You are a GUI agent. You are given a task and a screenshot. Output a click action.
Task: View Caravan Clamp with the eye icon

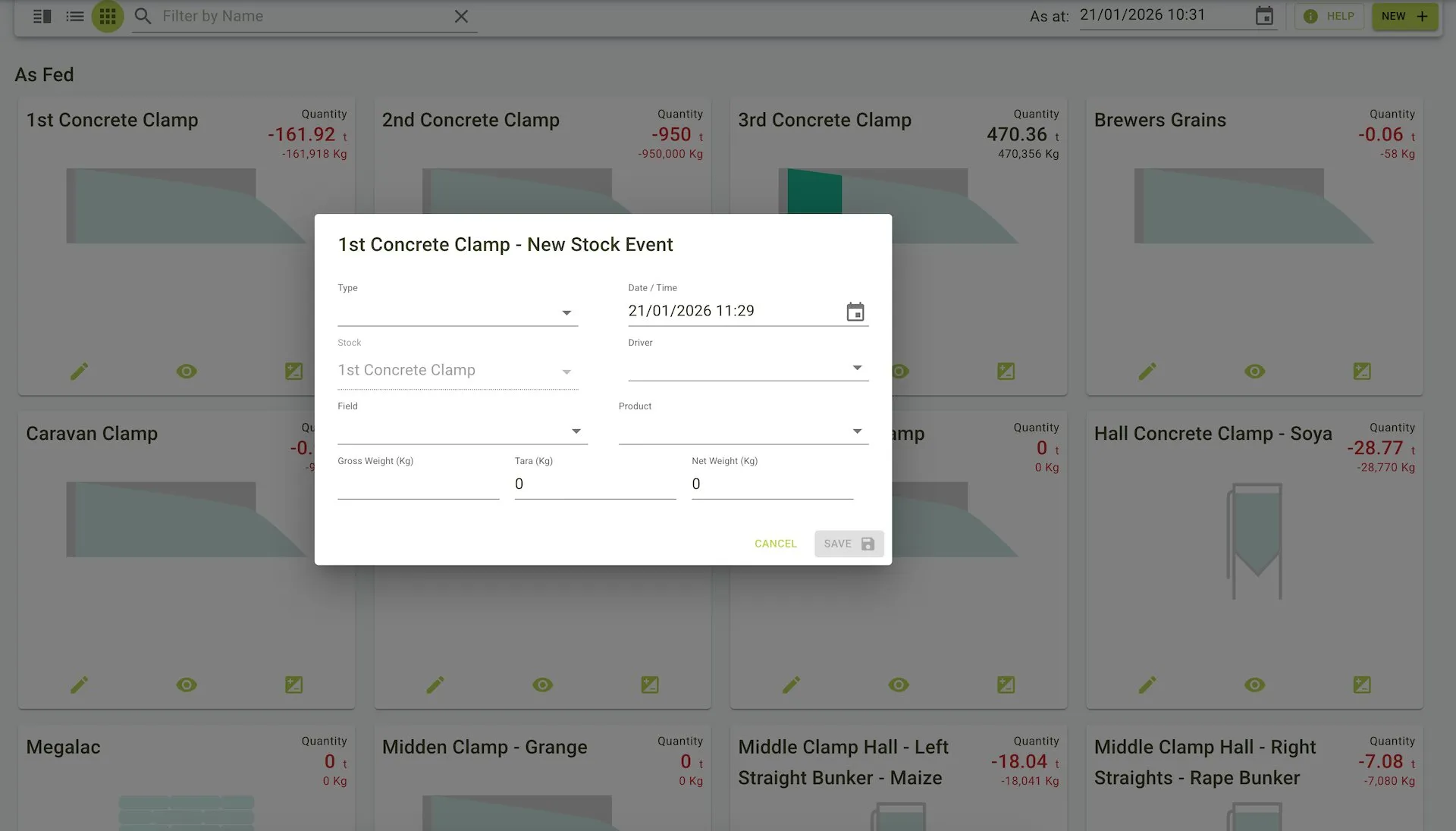(187, 685)
